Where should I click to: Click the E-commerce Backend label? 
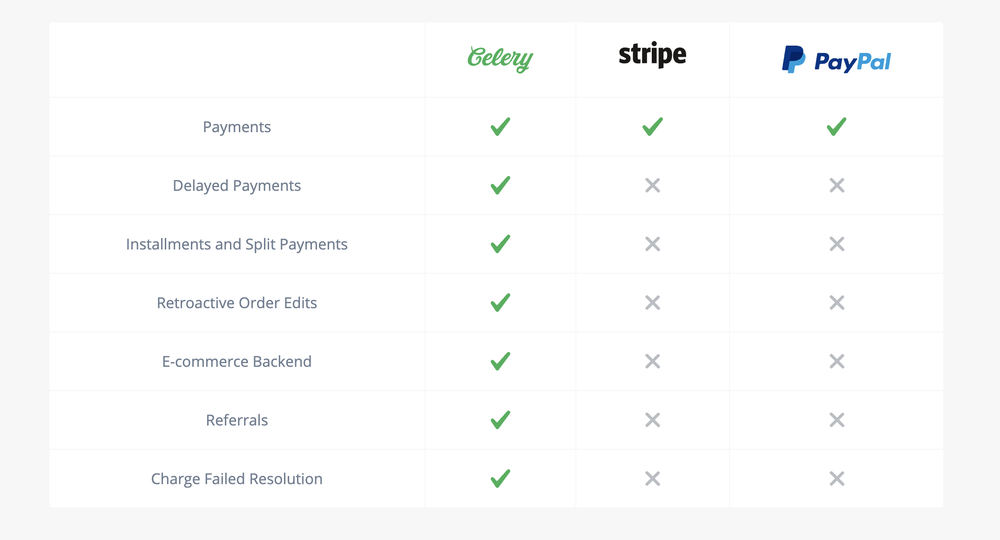pos(237,361)
